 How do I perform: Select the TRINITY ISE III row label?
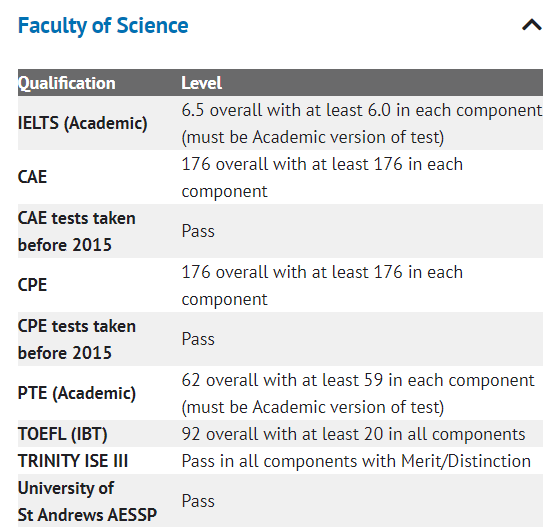[x=73, y=461]
